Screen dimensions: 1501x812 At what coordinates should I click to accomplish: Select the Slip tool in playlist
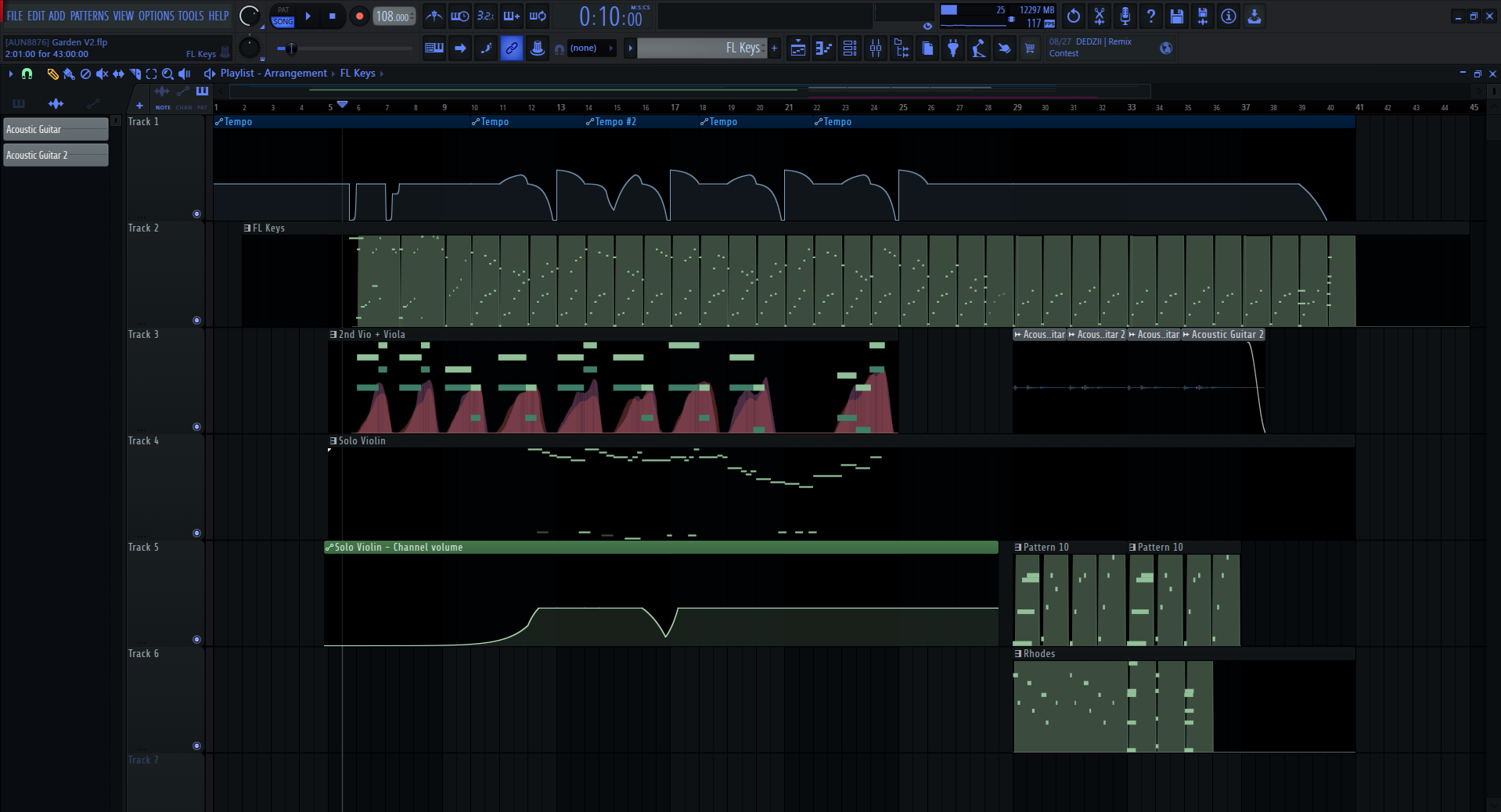(118, 74)
